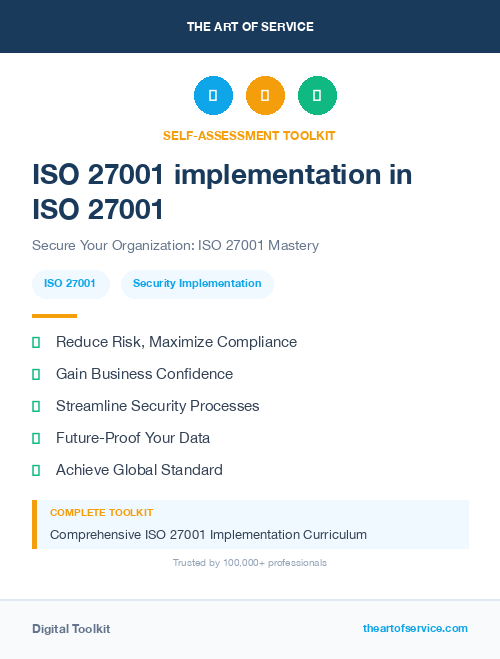The width and height of the screenshot is (500, 659).
Task: Click the COMPLETE TOOLKIT heading
Action: (101, 513)
